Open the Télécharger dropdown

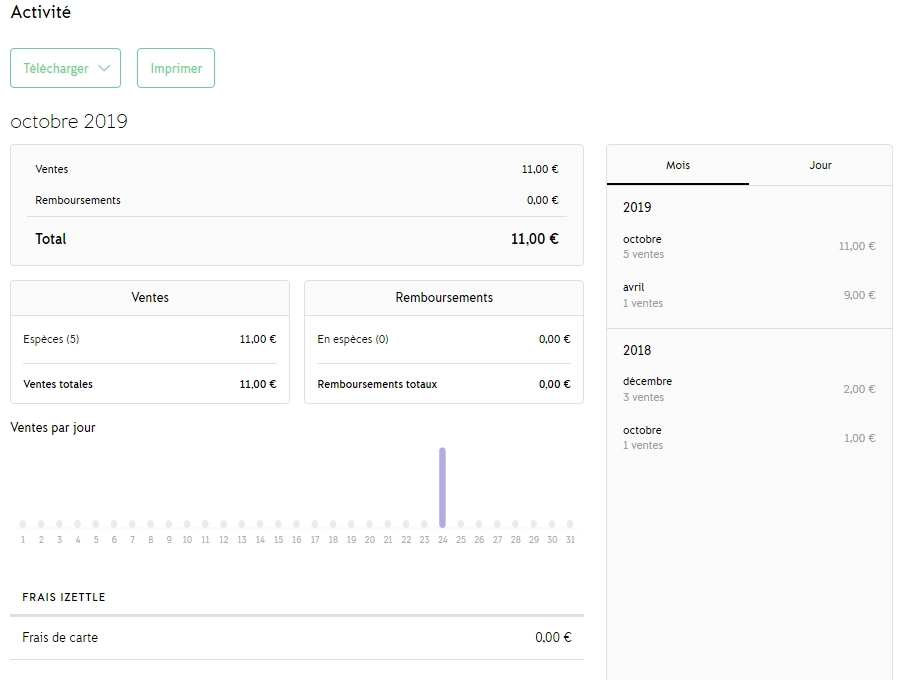pos(65,68)
